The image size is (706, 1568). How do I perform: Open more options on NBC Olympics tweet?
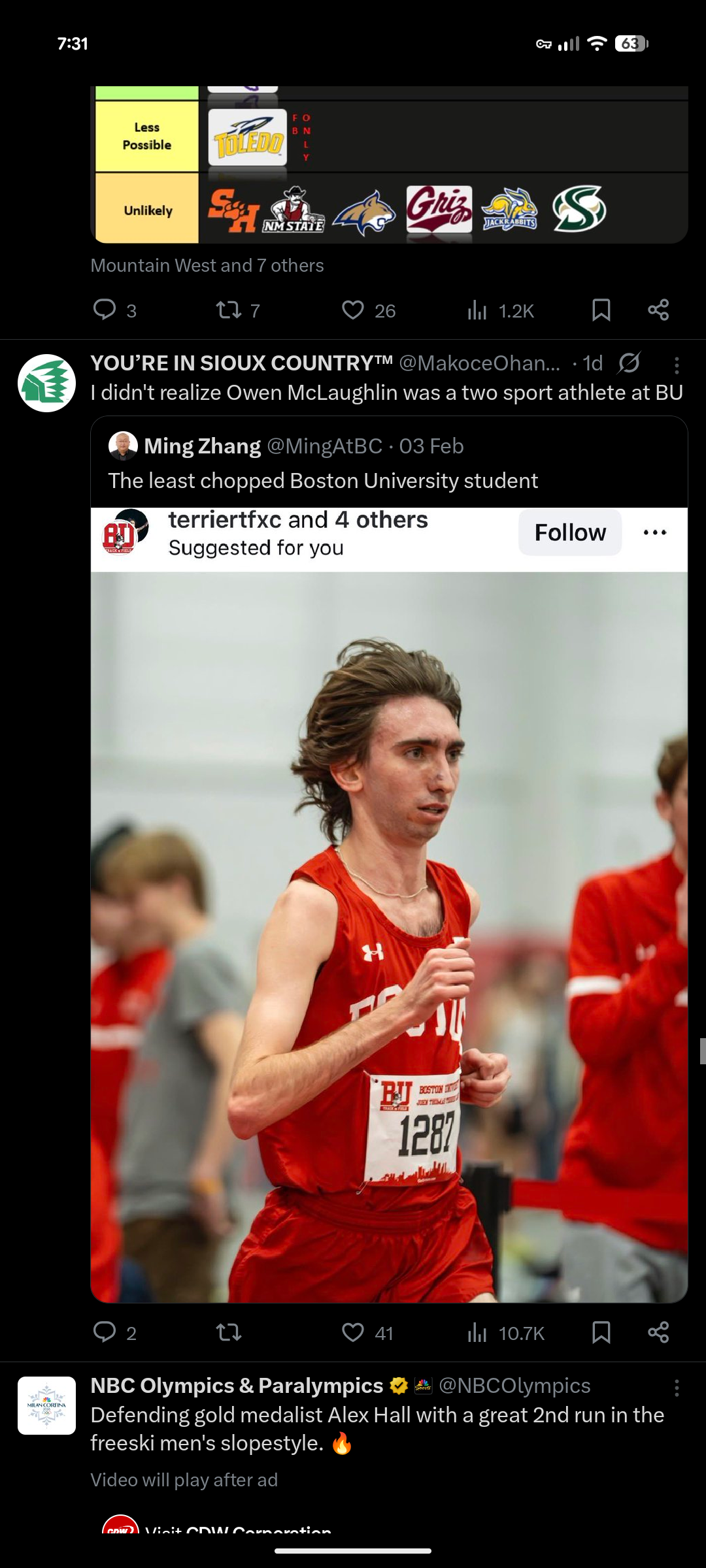677,1388
